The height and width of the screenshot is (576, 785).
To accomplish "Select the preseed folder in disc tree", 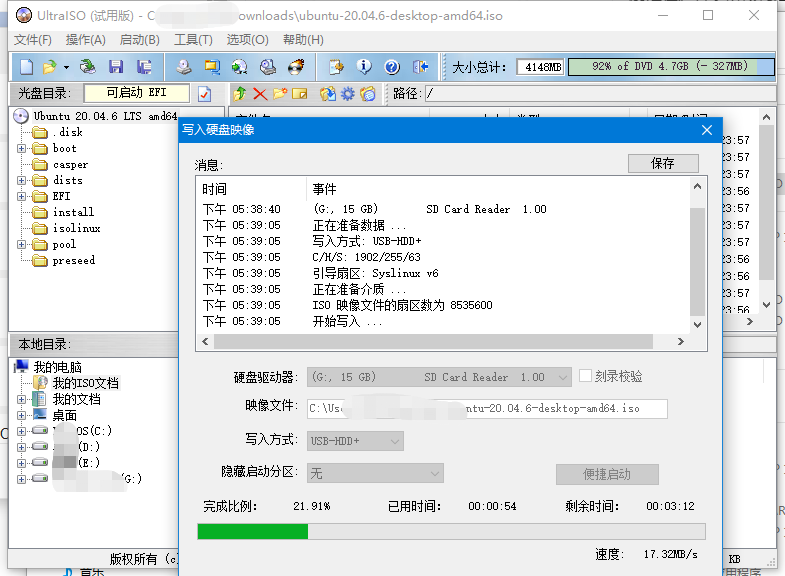I will point(74,261).
